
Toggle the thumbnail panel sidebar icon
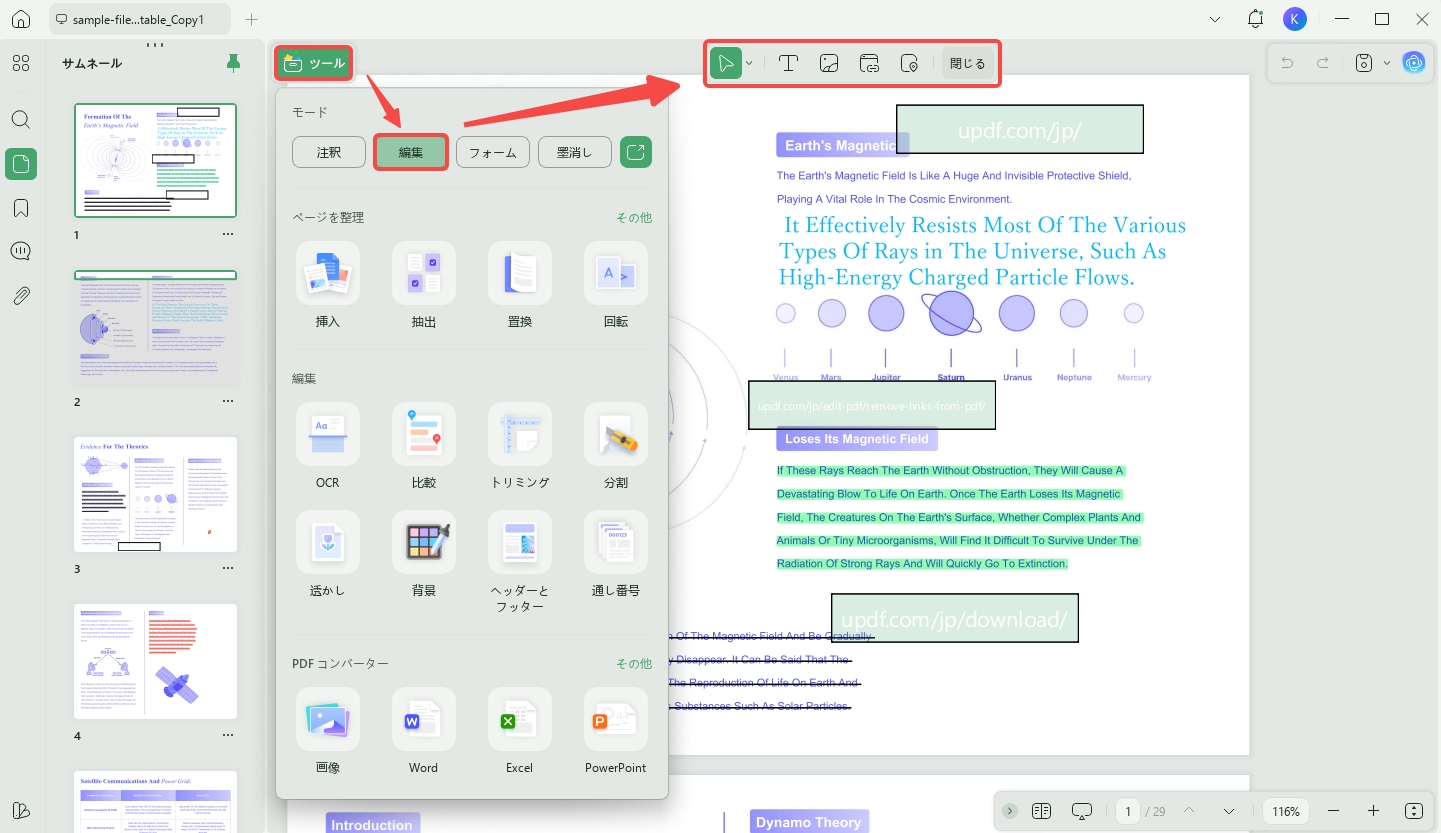pyautogui.click(x=21, y=164)
